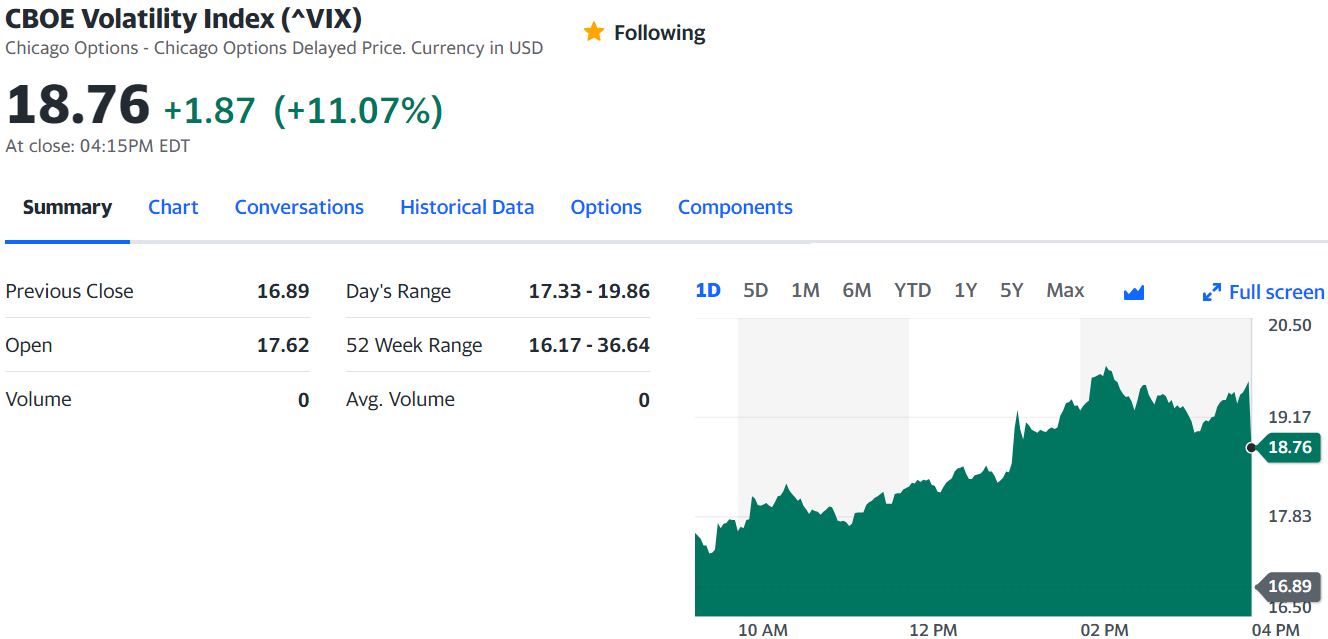1328x639 pixels.
Task: Click the (+11.07%) percent change
Action: coord(358,110)
